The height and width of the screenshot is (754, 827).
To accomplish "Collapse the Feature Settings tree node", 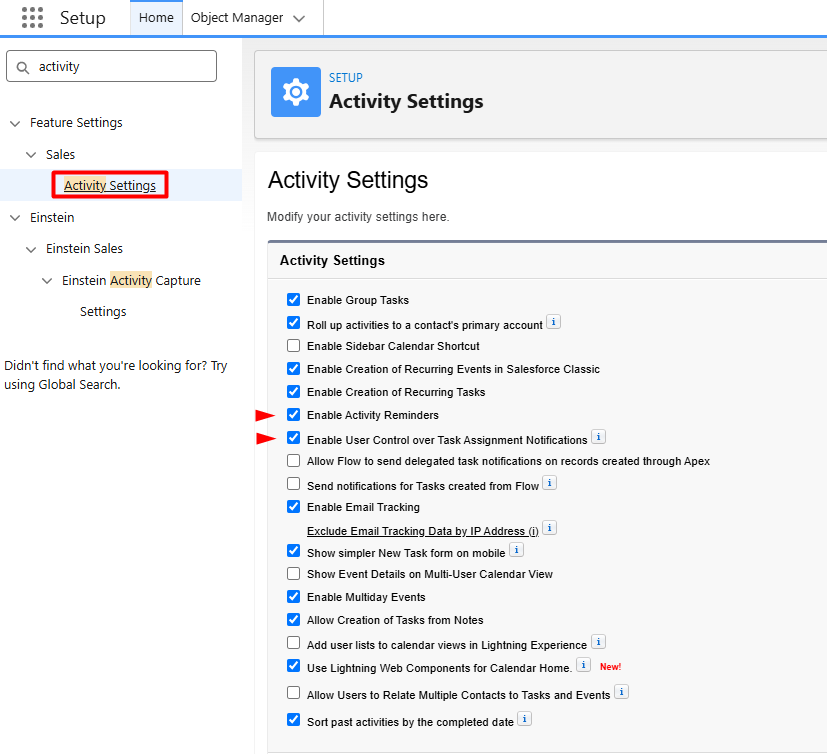I will tap(15, 123).
